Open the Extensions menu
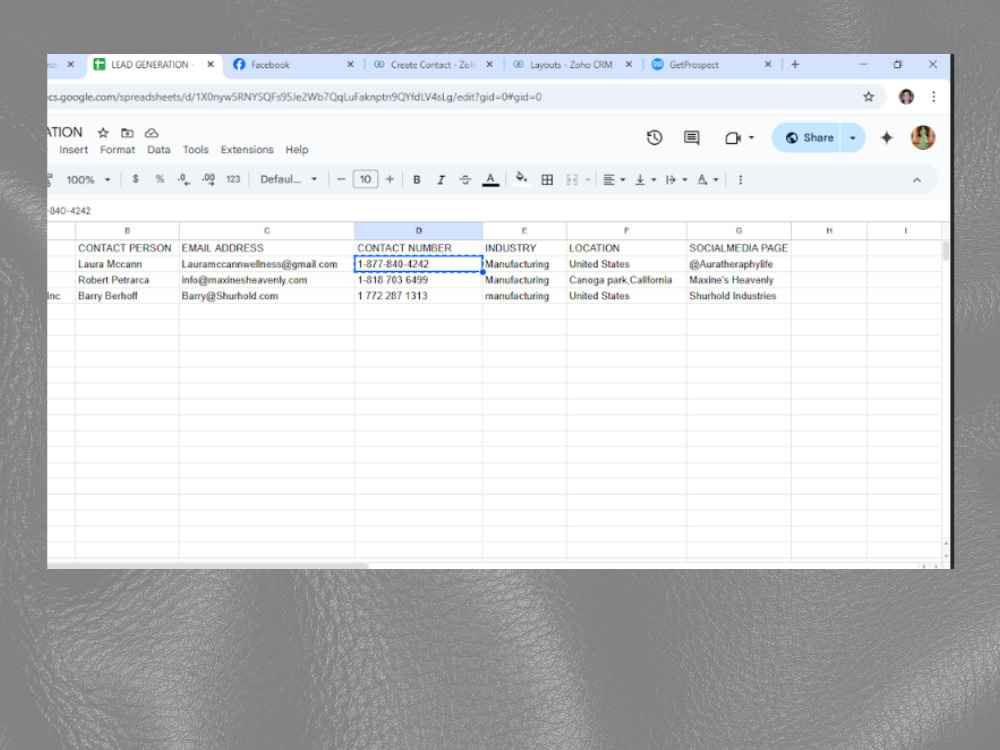1000x750 pixels. pos(247,149)
